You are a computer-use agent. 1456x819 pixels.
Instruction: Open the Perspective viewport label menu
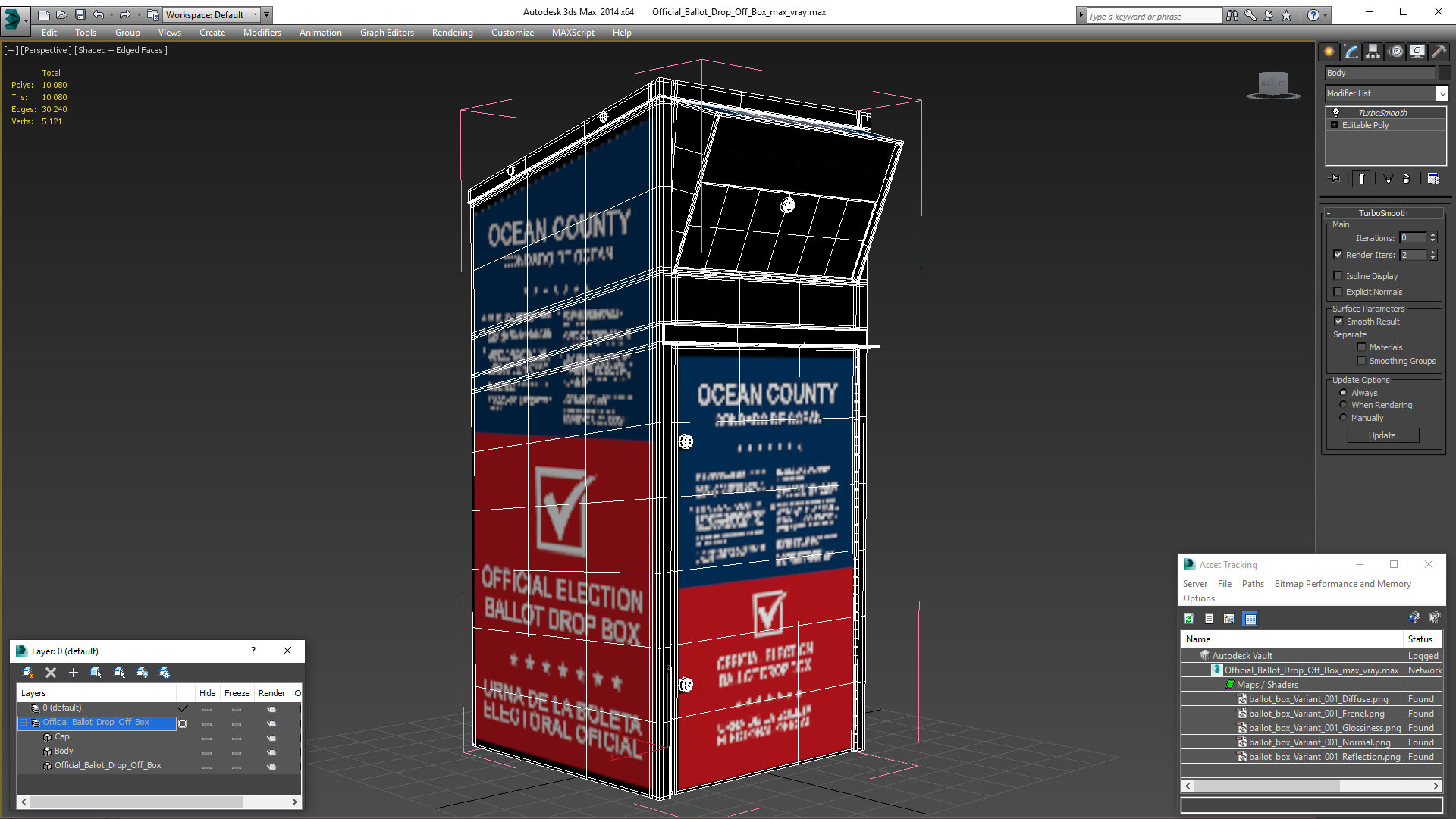click(46, 50)
